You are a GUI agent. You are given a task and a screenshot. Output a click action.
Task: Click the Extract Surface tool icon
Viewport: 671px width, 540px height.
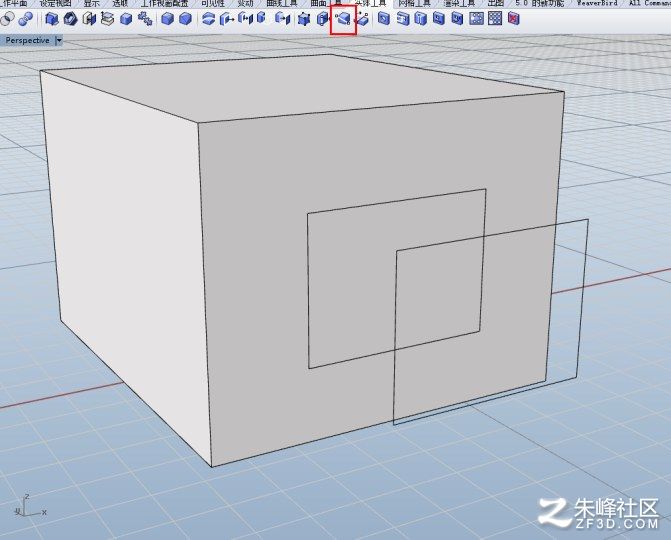89,19
